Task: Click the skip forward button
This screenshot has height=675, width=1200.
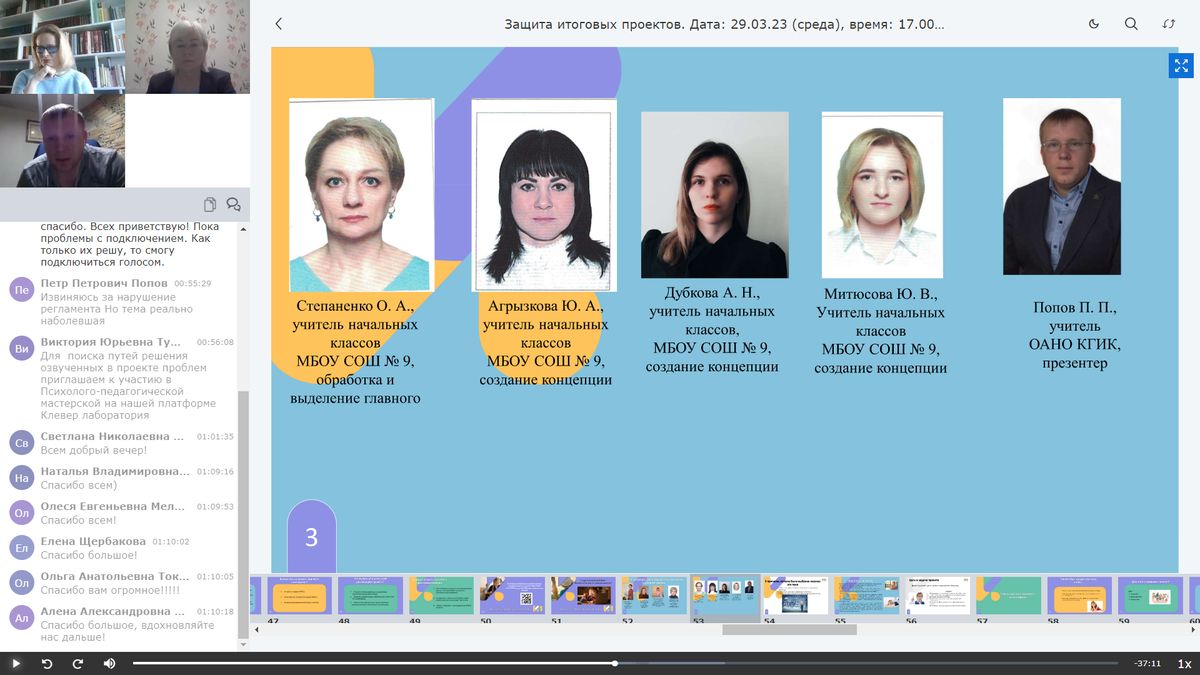Action: (78, 663)
